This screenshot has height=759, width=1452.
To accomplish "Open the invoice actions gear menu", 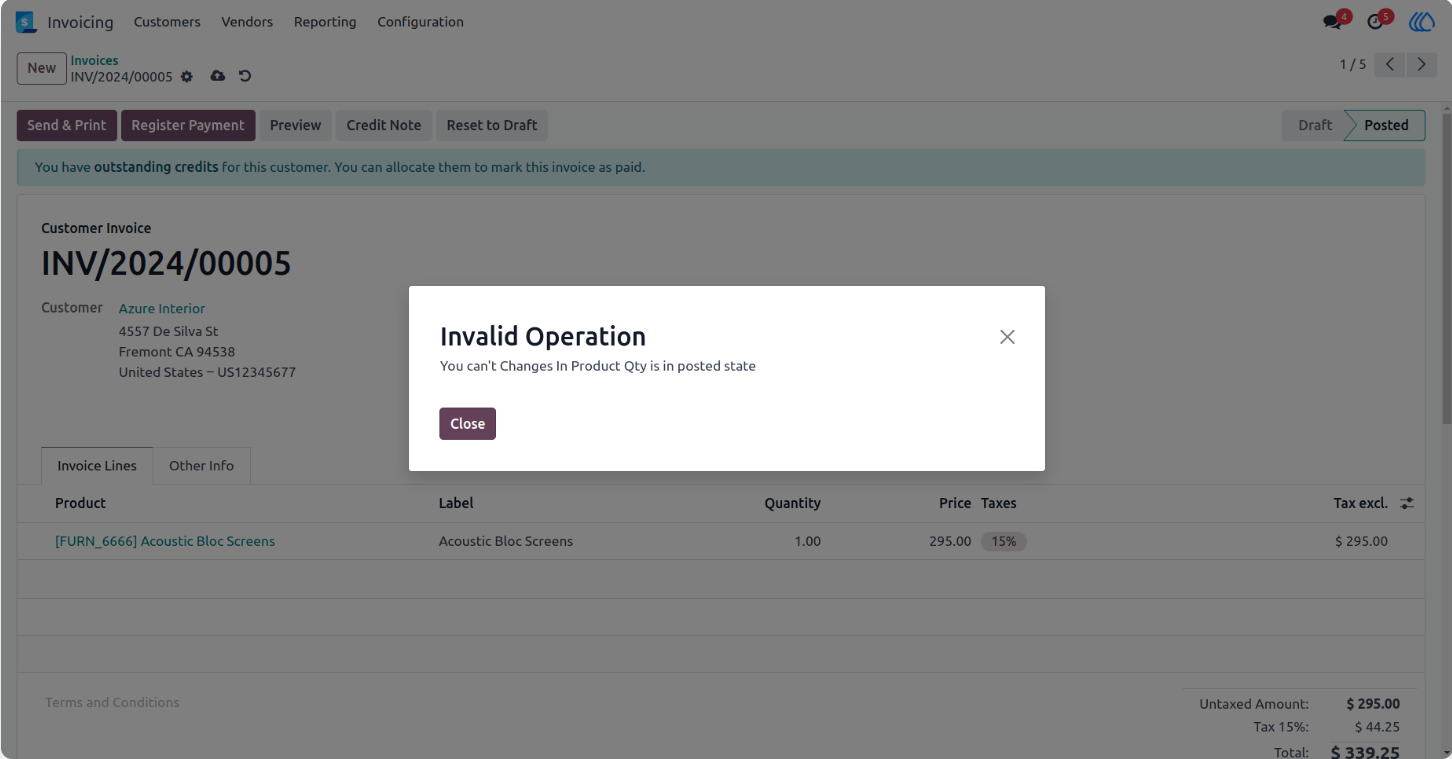I will [x=187, y=77].
